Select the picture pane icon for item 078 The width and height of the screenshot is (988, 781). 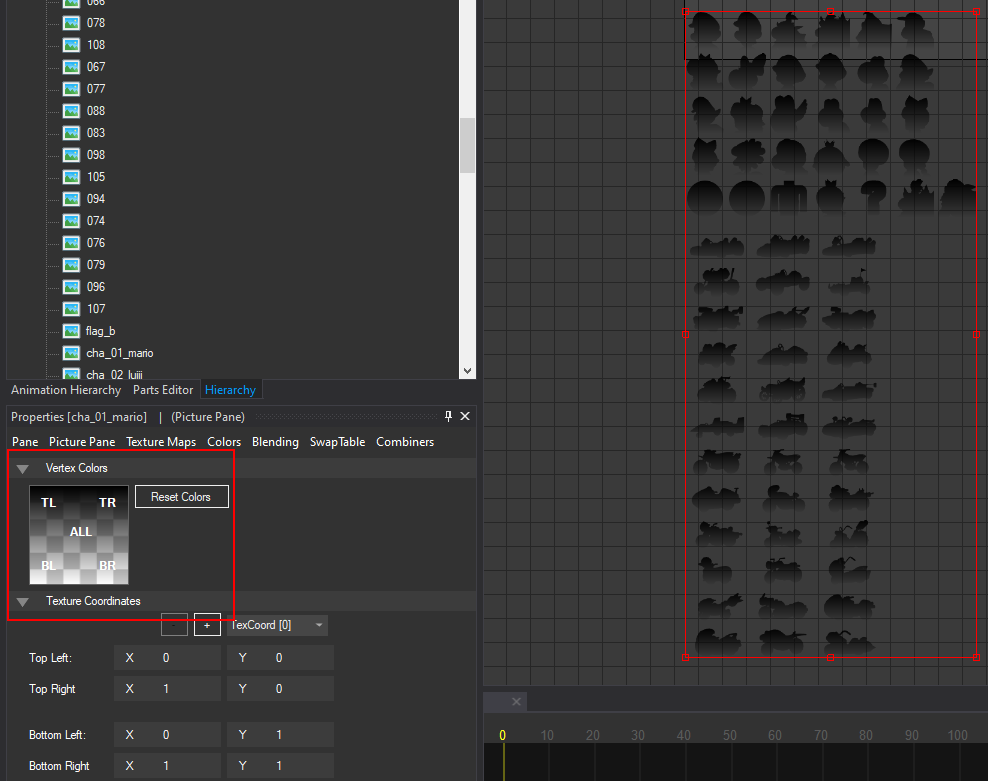tap(71, 22)
